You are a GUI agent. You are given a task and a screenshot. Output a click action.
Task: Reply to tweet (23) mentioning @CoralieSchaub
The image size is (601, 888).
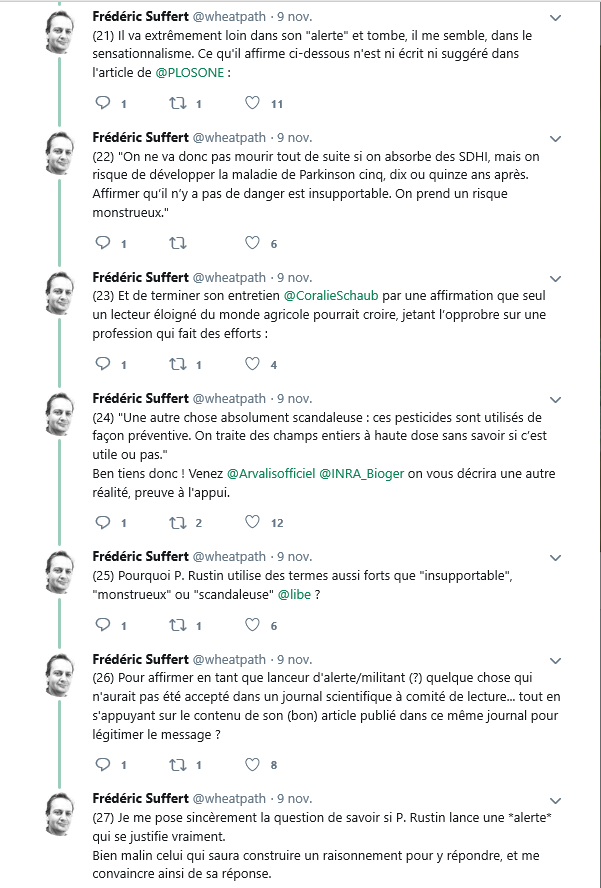pyautogui.click(x=101, y=364)
